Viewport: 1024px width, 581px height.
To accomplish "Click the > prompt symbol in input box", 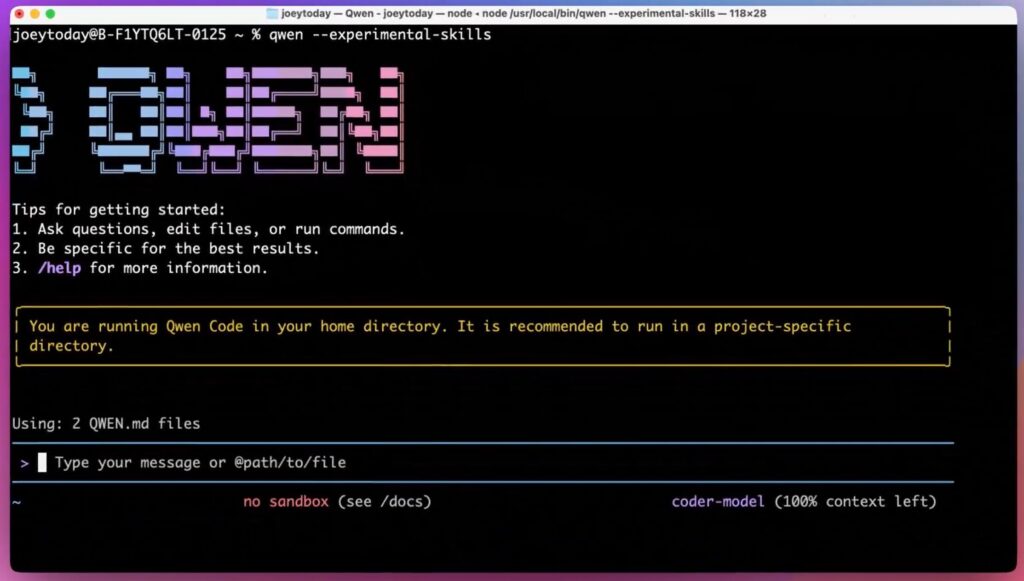I will point(24,463).
